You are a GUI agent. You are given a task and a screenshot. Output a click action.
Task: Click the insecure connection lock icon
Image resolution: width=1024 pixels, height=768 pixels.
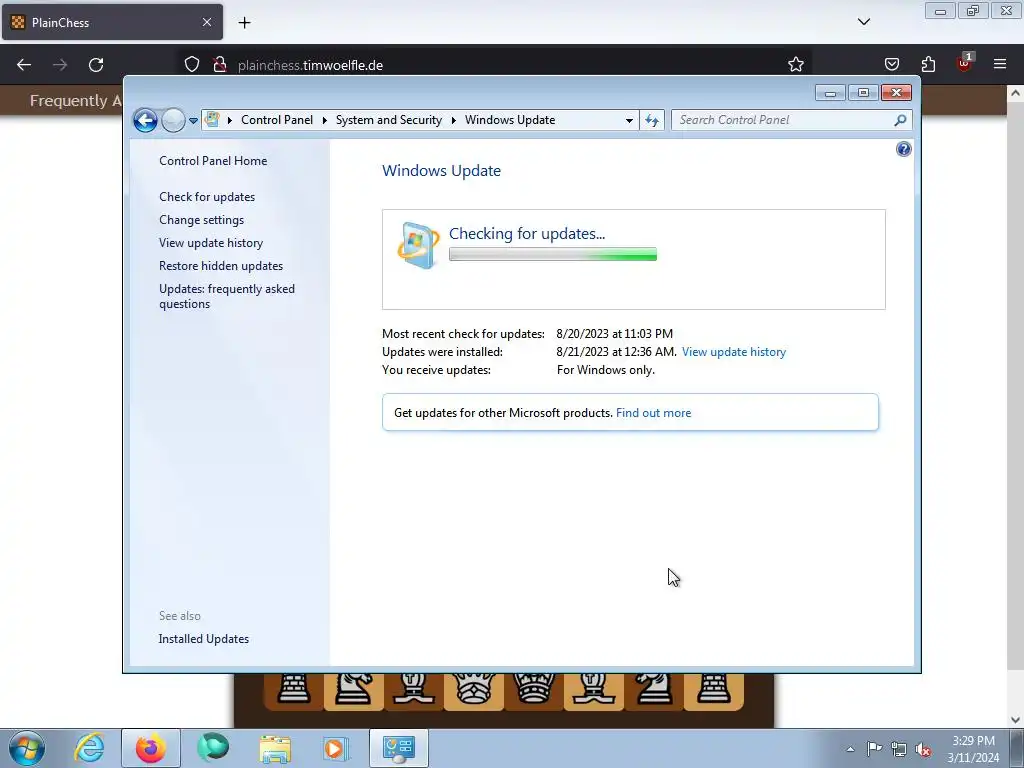click(220, 65)
